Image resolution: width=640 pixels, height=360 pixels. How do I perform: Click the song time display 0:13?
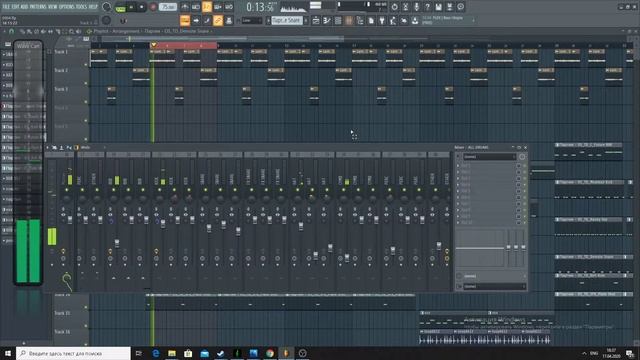point(260,7)
